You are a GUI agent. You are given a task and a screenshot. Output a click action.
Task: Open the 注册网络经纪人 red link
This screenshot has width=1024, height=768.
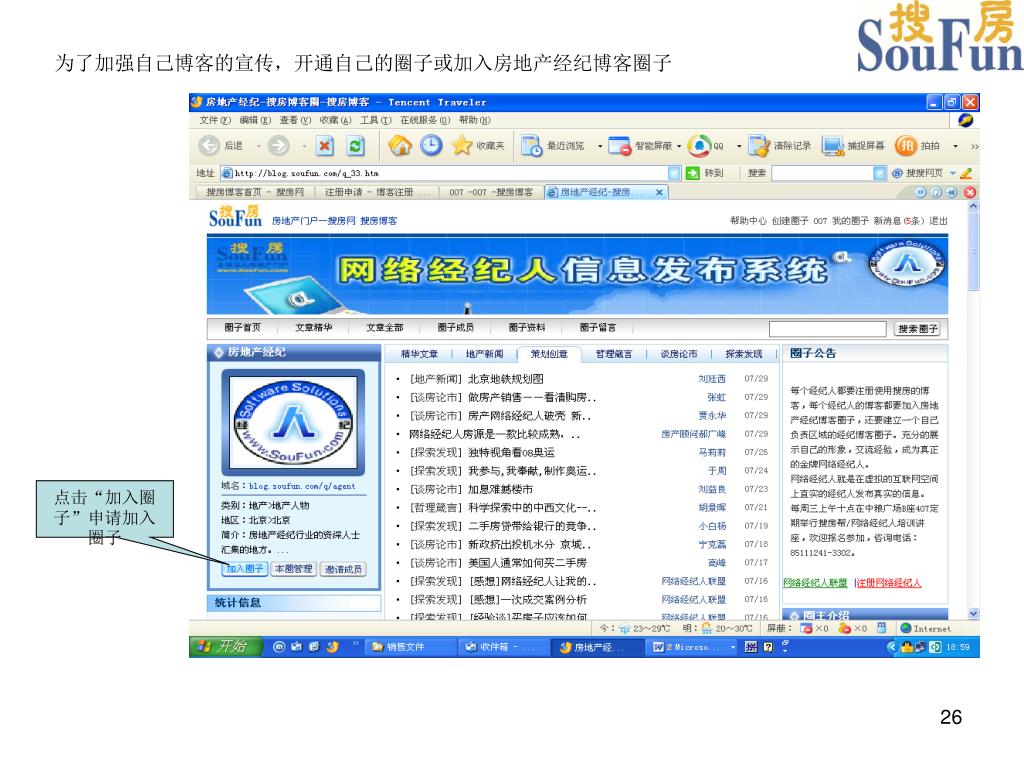coord(889,583)
